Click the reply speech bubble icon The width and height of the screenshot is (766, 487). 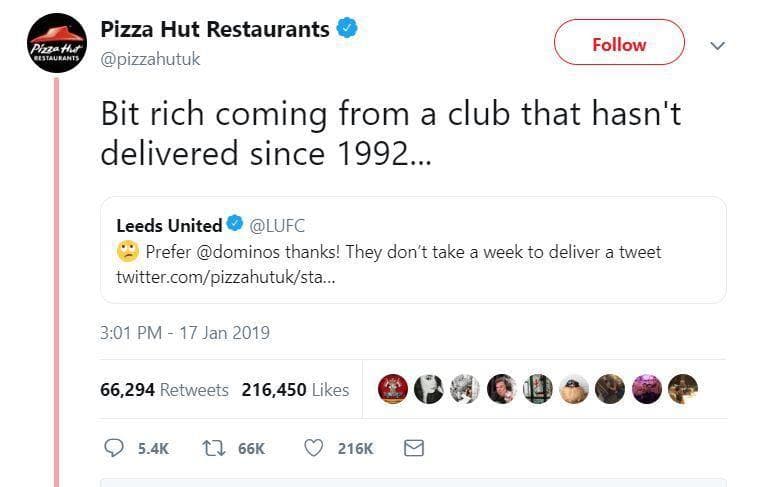click(x=114, y=448)
